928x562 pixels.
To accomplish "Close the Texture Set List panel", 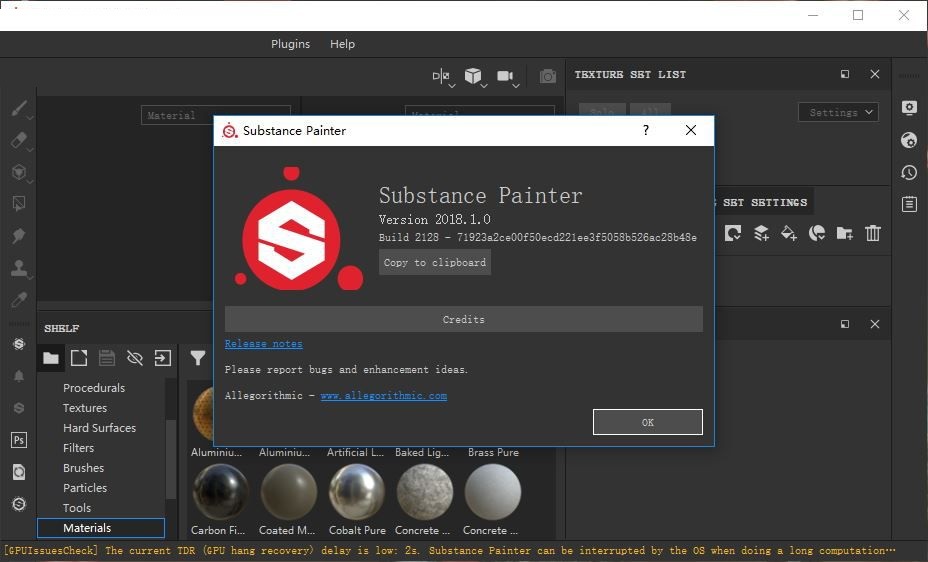I will click(x=875, y=74).
